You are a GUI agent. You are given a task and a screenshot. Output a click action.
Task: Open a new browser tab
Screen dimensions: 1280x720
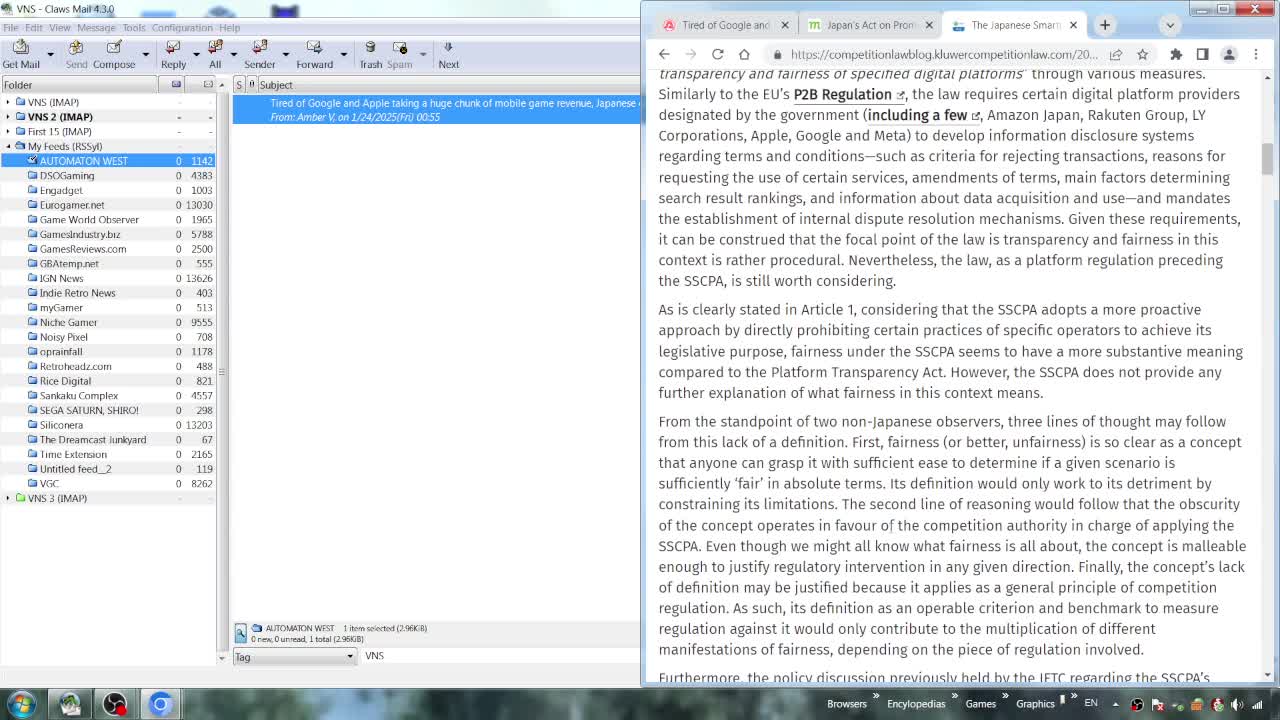coord(1105,25)
